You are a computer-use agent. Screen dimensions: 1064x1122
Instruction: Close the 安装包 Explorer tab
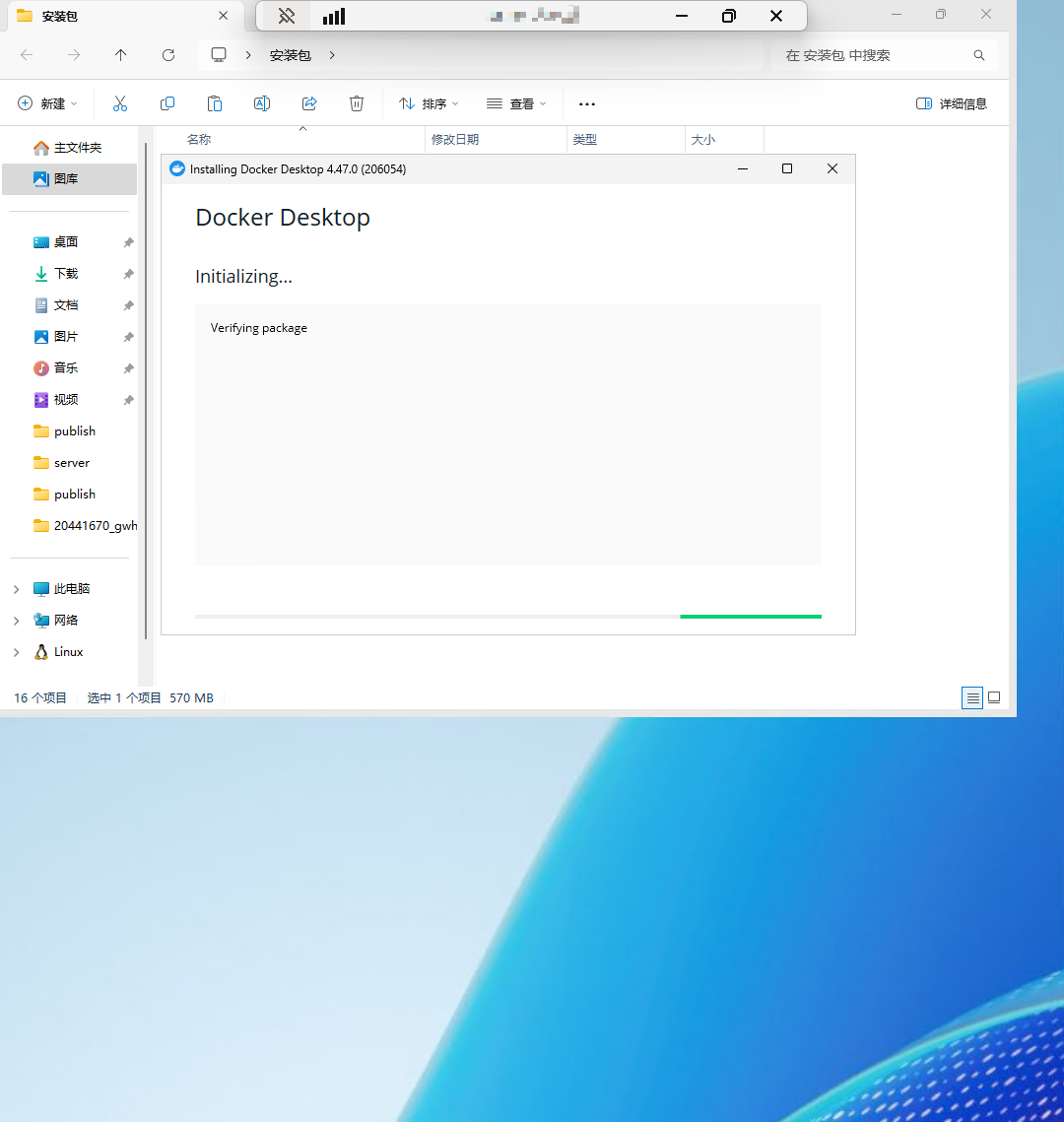point(224,16)
